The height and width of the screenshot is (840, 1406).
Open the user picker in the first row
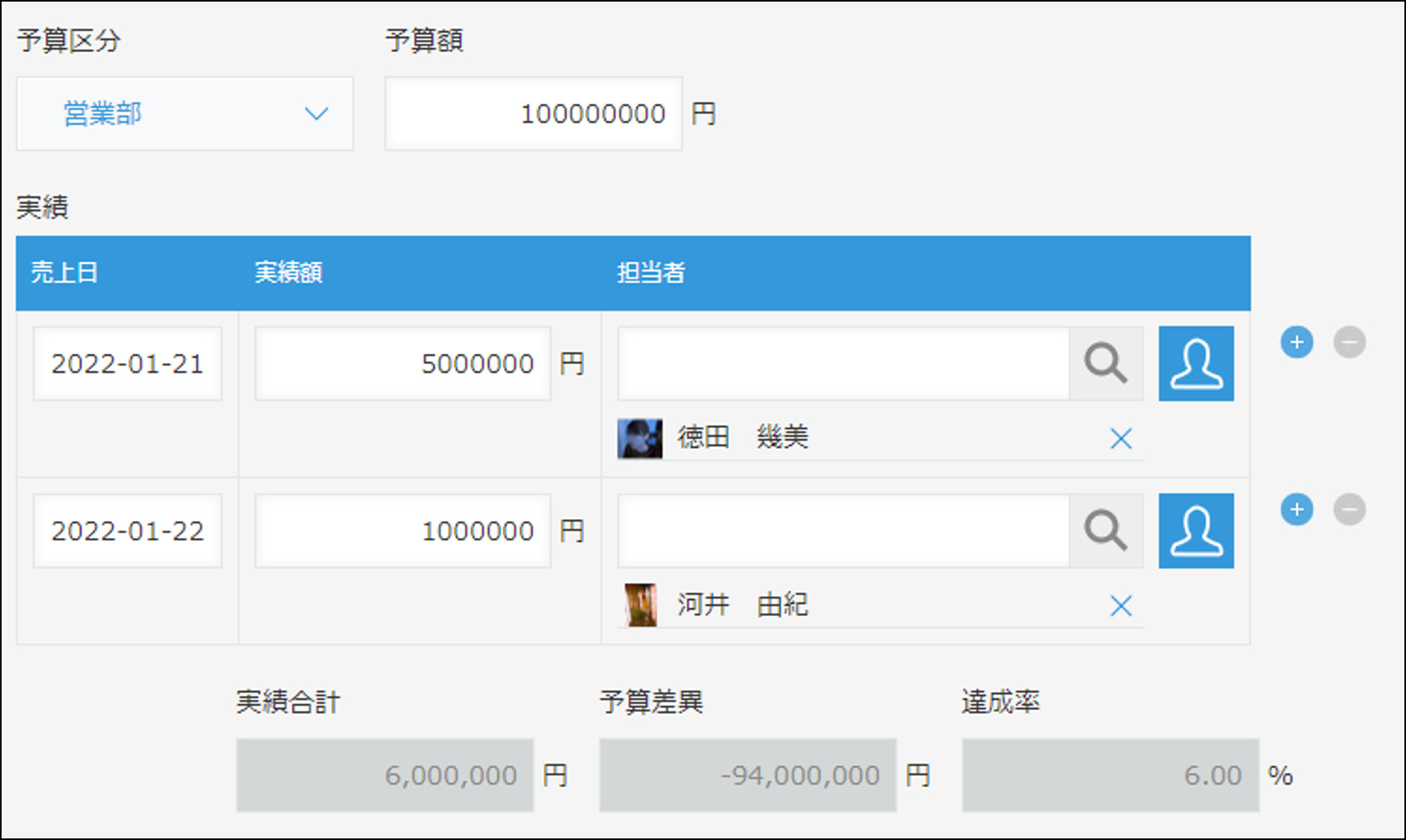(x=1196, y=364)
